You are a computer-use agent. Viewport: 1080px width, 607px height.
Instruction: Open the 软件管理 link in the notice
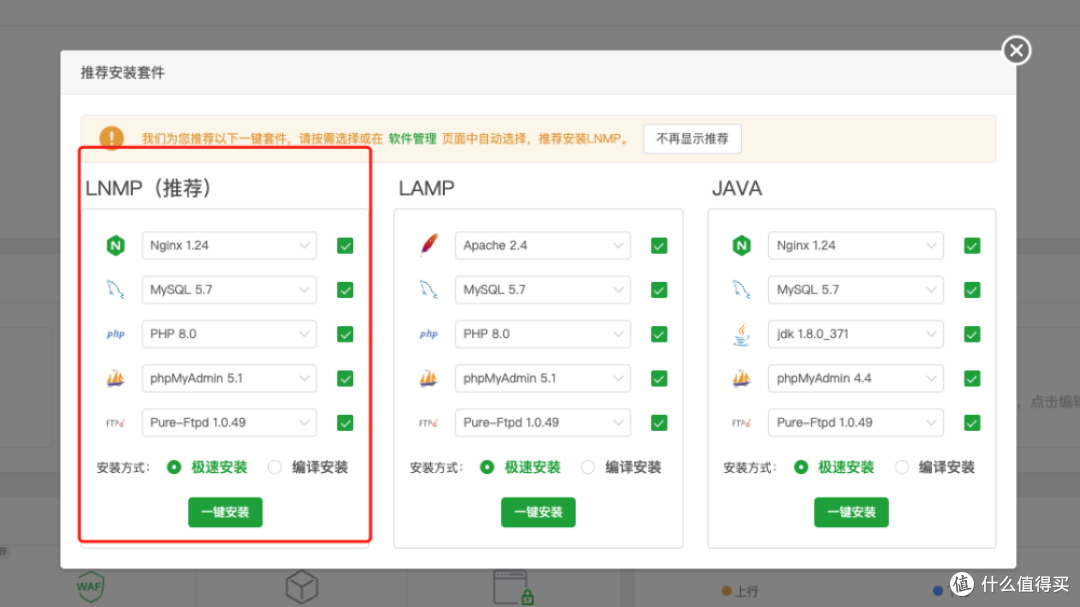click(x=412, y=139)
